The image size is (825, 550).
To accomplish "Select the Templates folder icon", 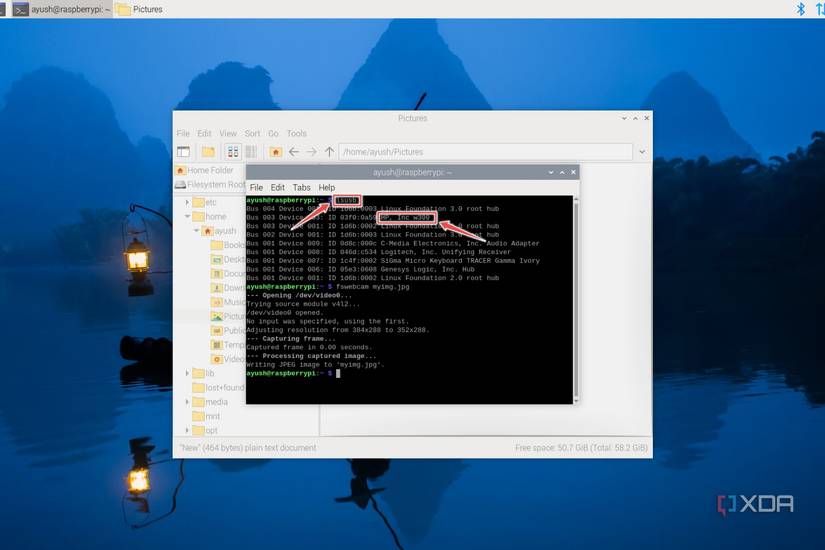I will tap(216, 344).
